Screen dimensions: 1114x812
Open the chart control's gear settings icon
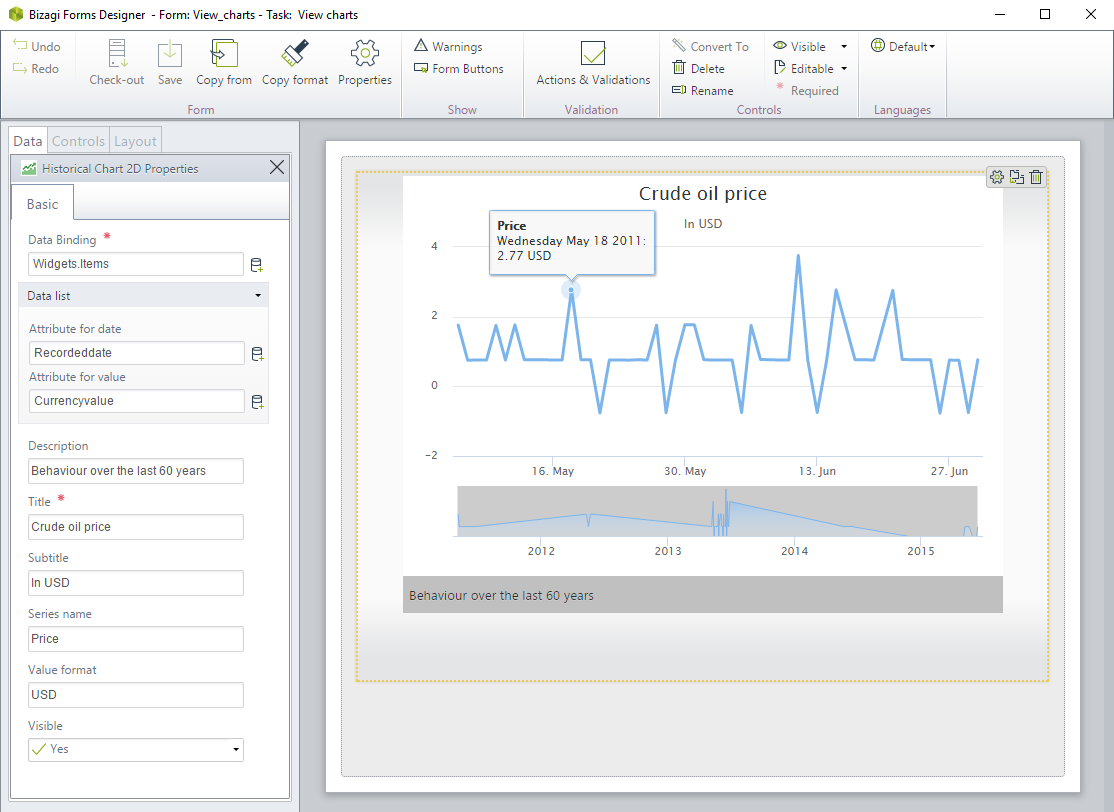(x=997, y=177)
